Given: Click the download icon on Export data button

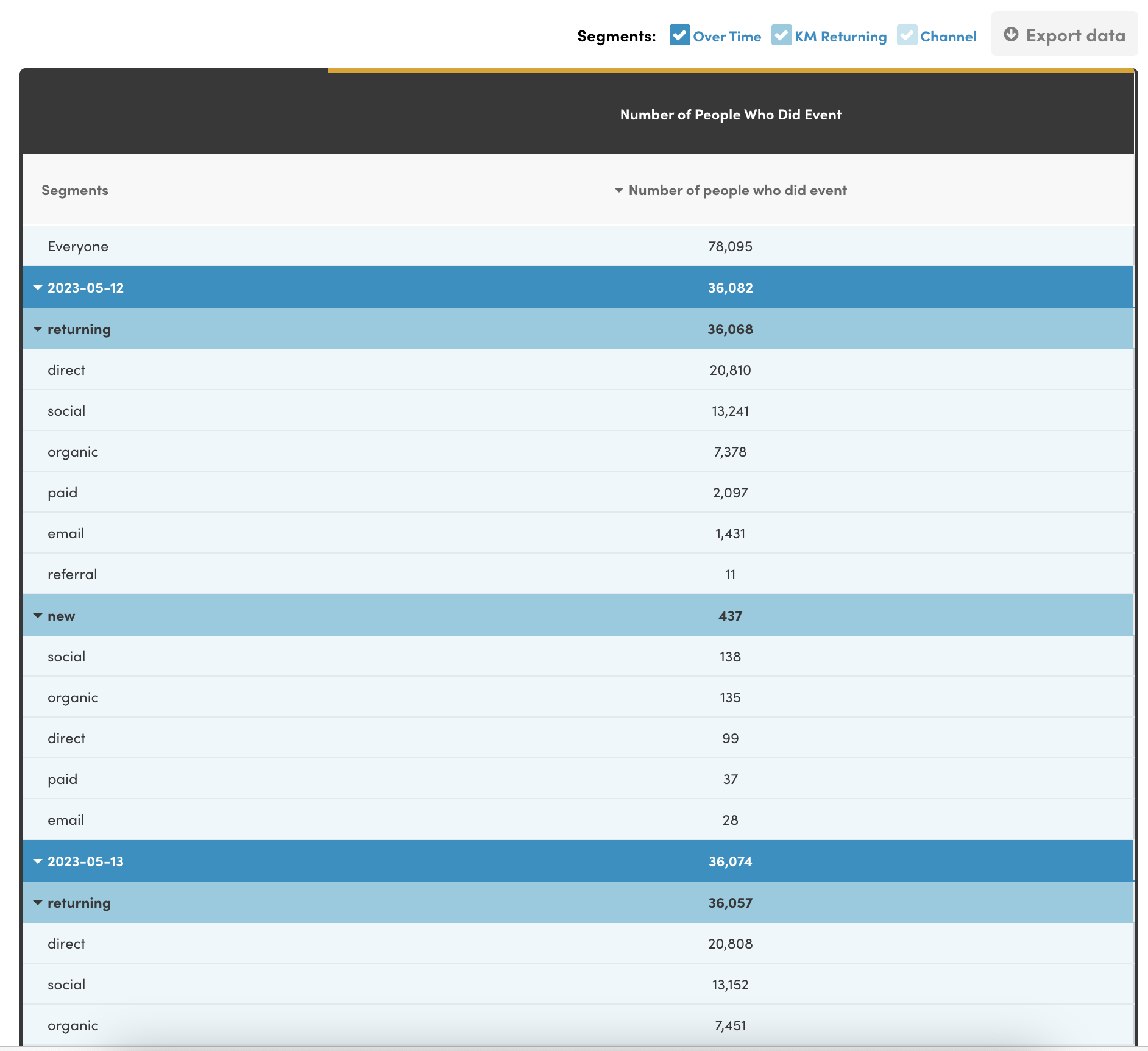Looking at the screenshot, I should (x=1012, y=35).
